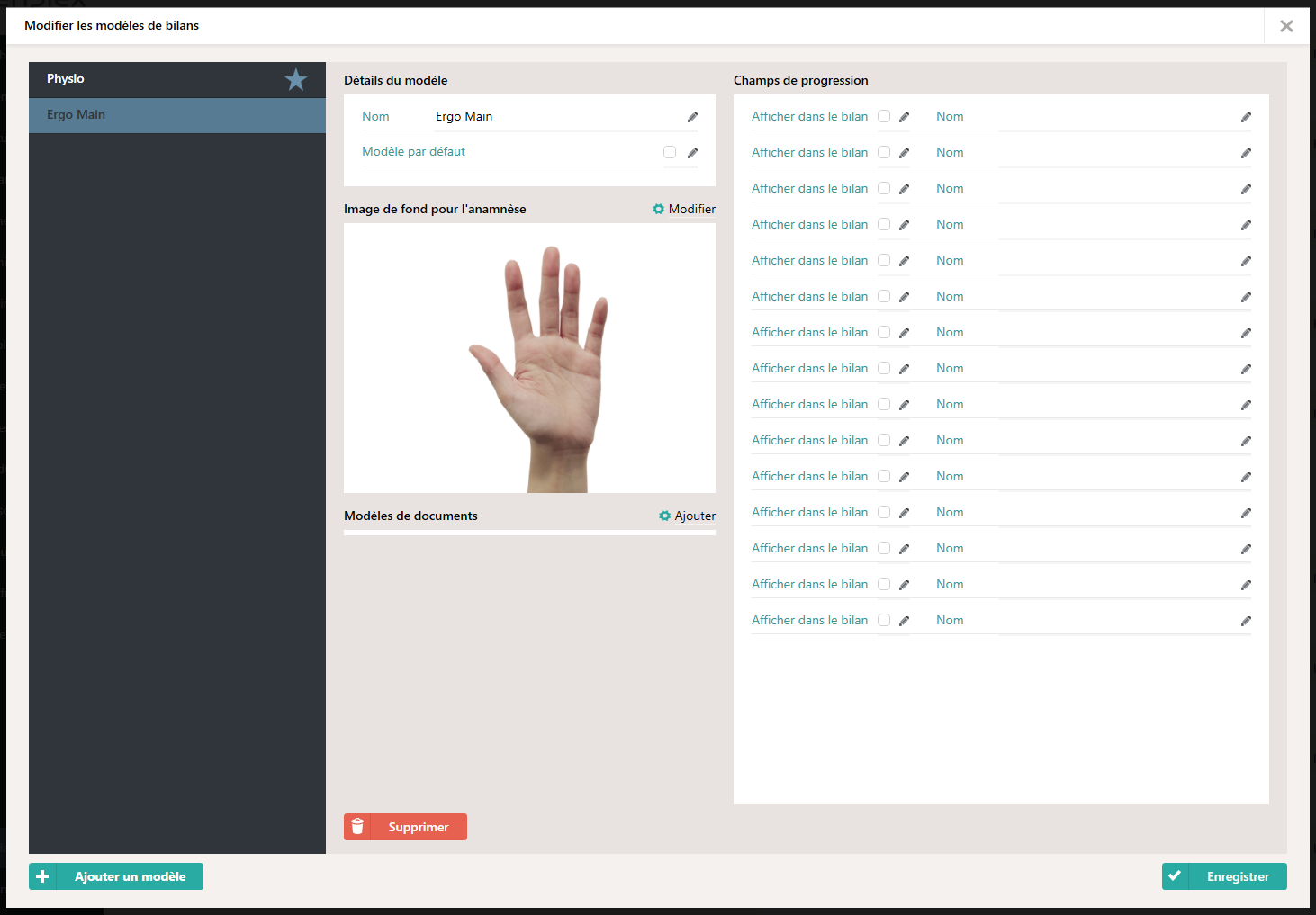This screenshot has width=1316, height=915.
Task: Click the gear icon next to Modifier
Action: (x=659, y=209)
